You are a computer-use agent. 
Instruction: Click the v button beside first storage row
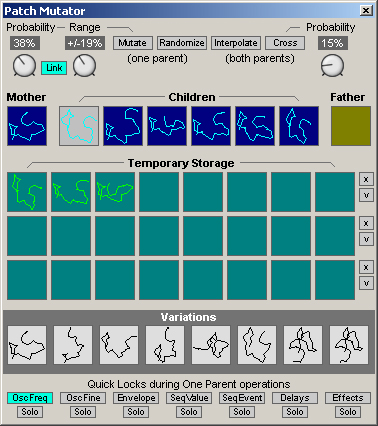pos(366,195)
